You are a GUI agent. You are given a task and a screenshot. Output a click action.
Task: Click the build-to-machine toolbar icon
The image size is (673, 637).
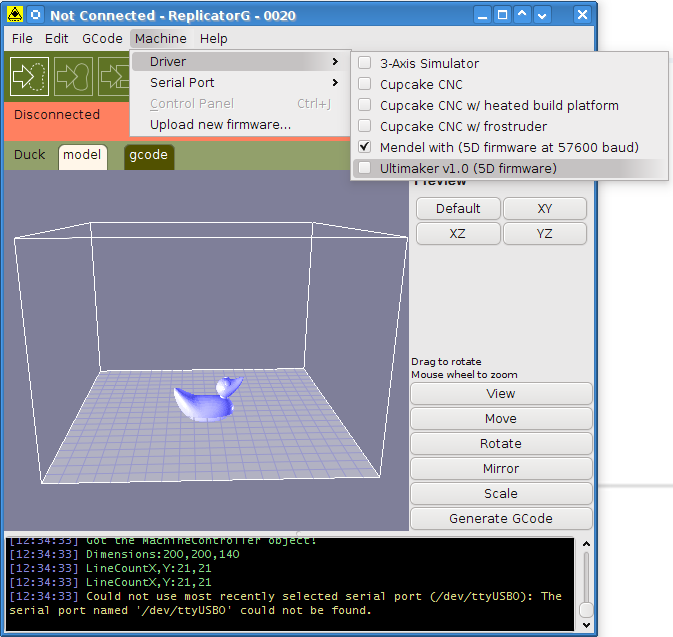29,76
